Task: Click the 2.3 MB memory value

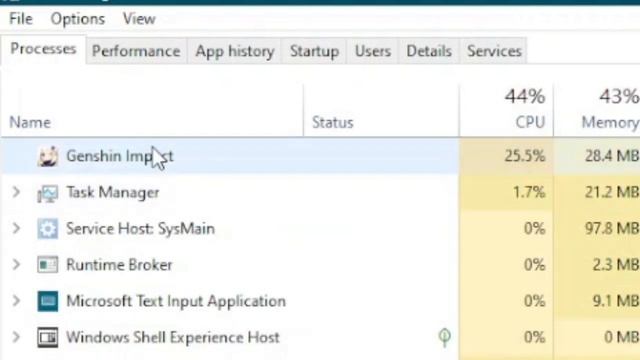Action: pyautogui.click(x=616, y=265)
